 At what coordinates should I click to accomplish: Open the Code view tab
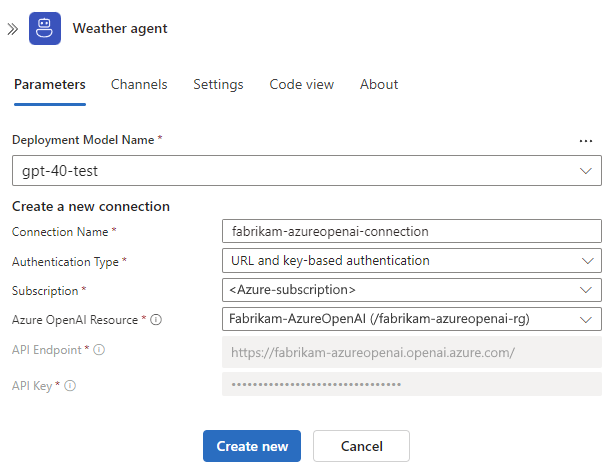(x=301, y=84)
